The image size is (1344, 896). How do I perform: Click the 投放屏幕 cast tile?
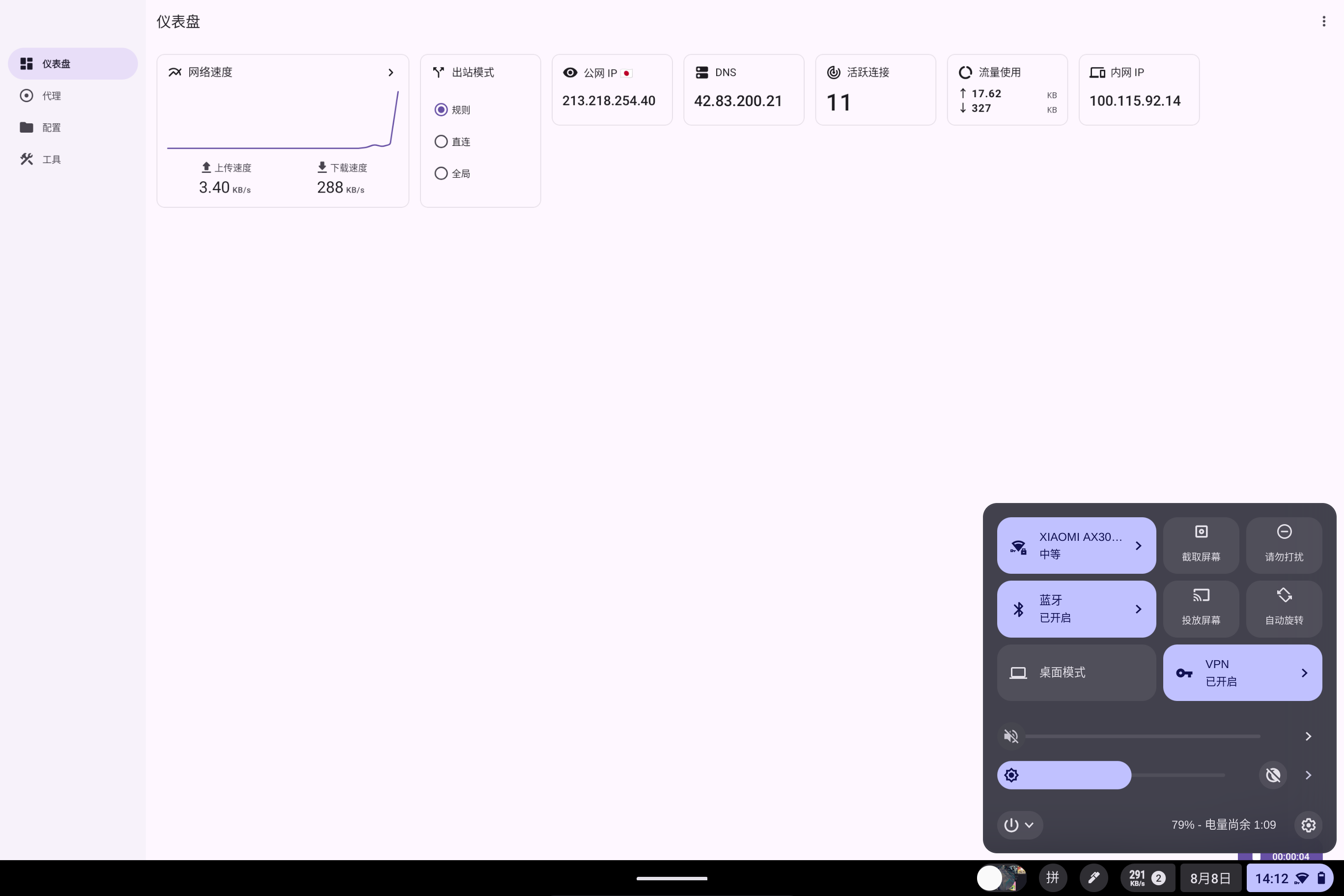(x=1201, y=609)
